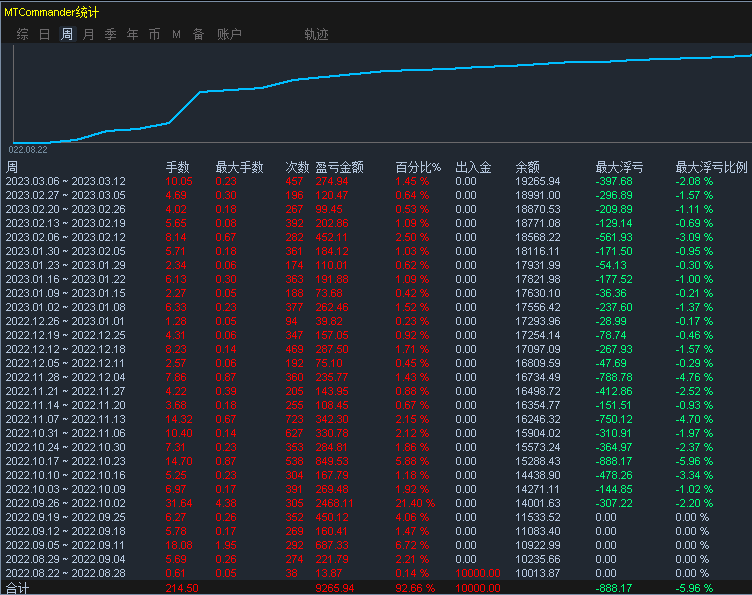The width and height of the screenshot is (752, 595).
Task: Open the 月 monthly tab
Action: tap(88, 34)
